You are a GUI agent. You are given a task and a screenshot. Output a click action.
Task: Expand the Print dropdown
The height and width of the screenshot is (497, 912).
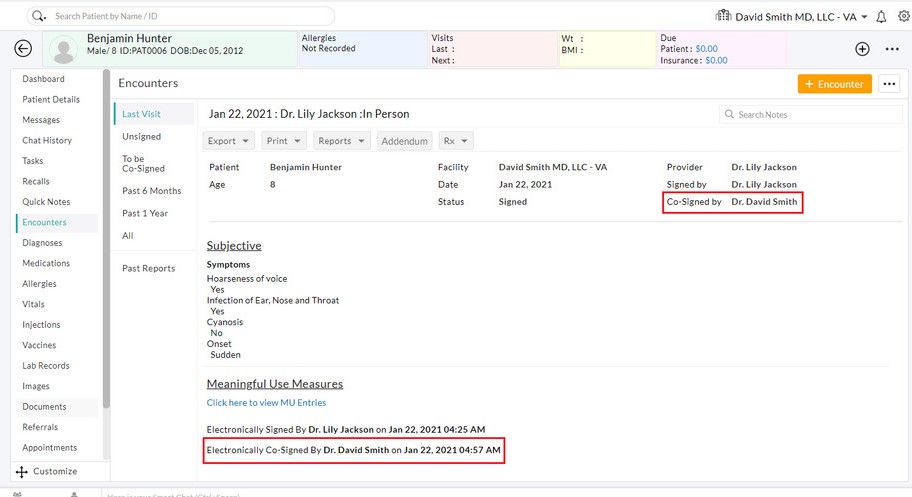pyautogui.click(x=284, y=141)
